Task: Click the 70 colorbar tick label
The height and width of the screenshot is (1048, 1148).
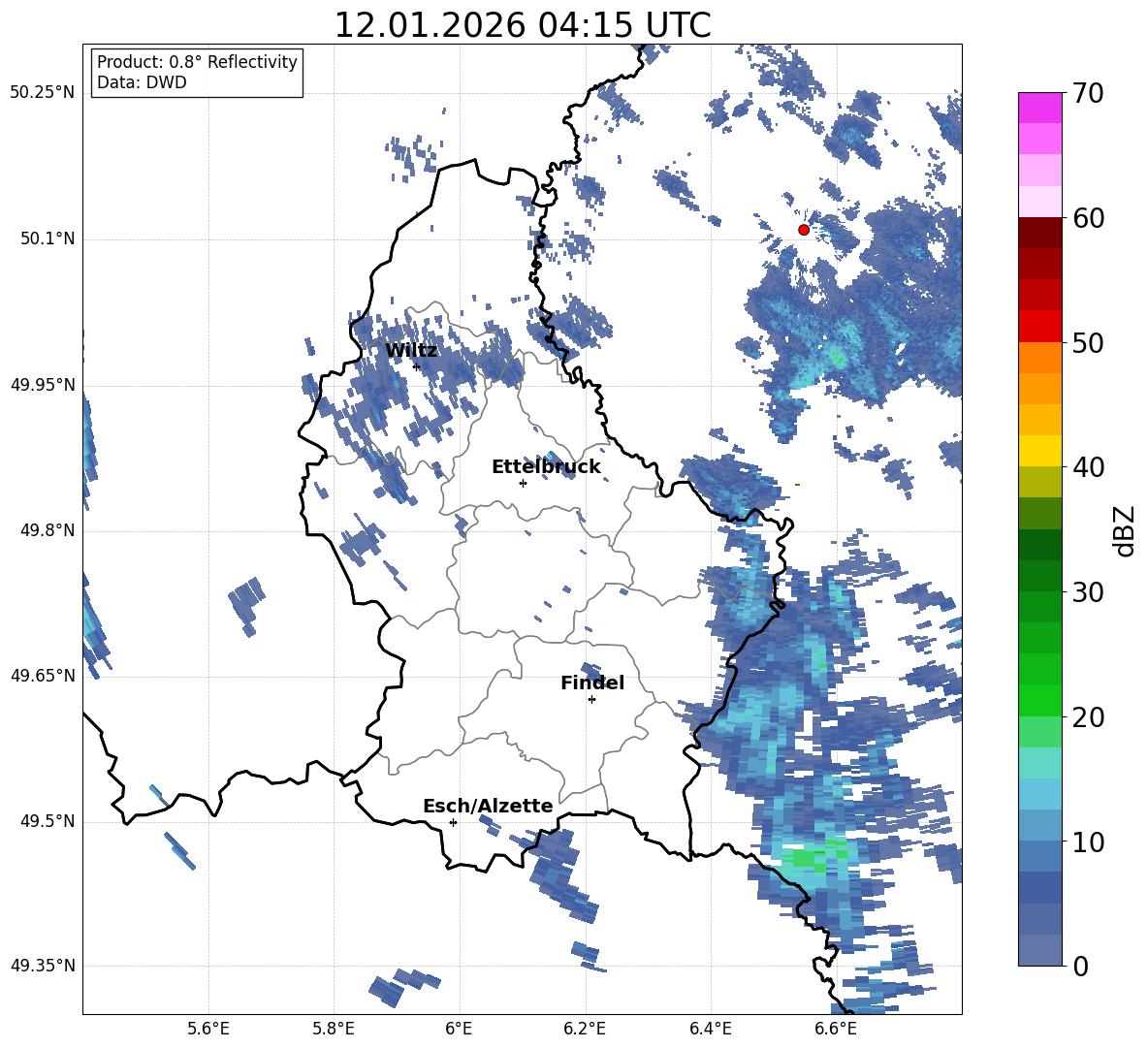Action: point(1088,93)
